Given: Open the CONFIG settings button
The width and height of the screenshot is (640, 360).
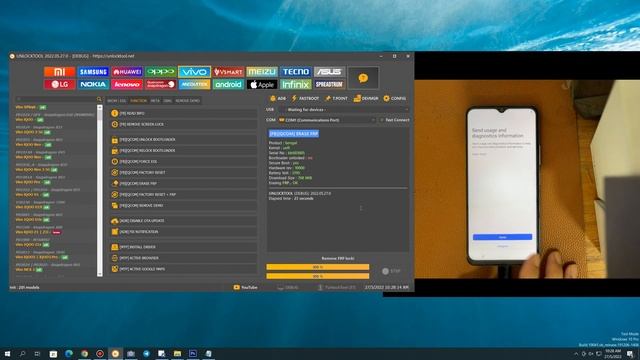Looking at the screenshot, I should [x=395, y=98].
